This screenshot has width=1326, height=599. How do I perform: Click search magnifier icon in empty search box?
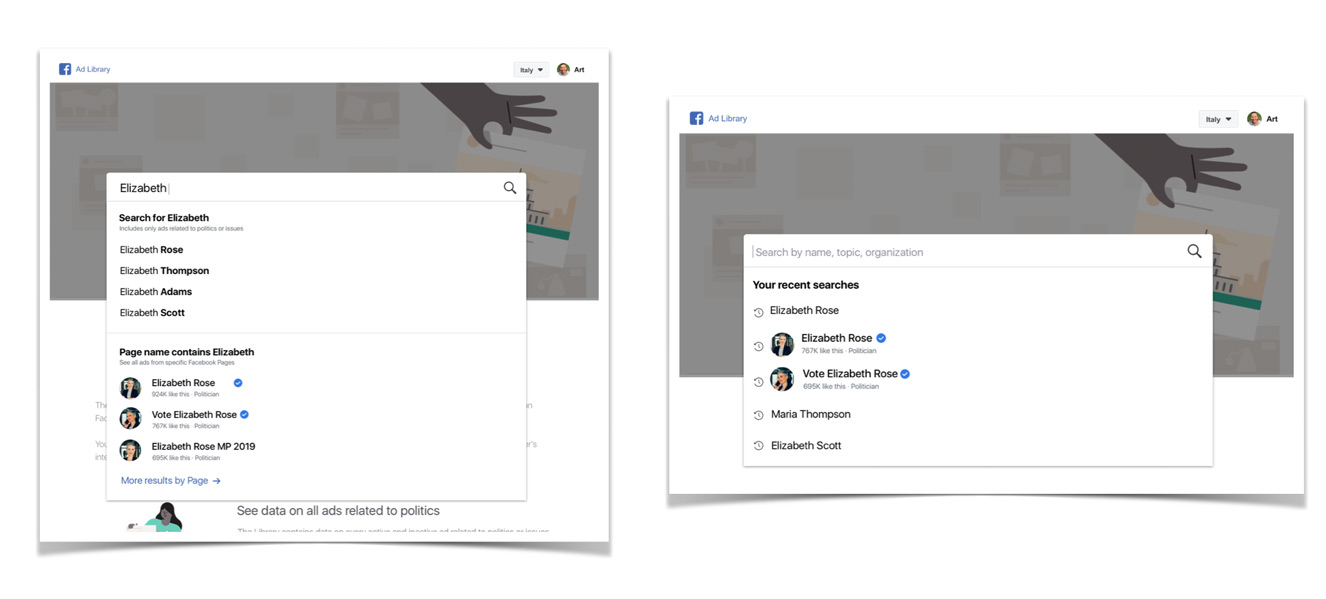click(1194, 251)
